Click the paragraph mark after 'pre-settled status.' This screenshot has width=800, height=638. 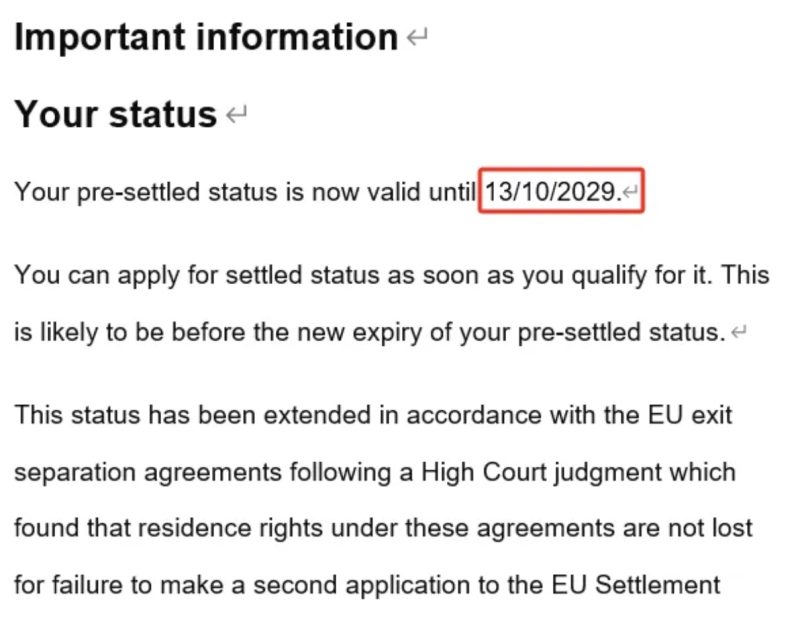738,332
